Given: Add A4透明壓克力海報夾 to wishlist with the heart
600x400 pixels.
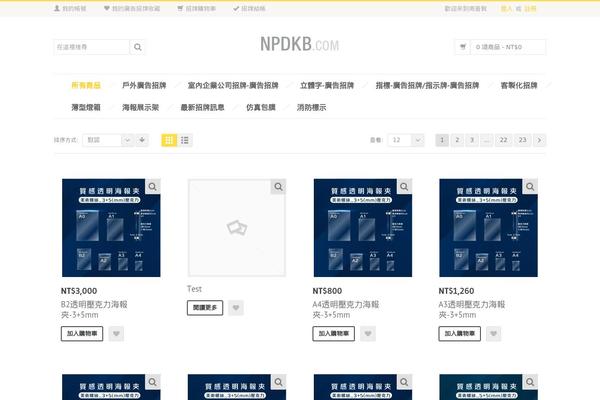Looking at the screenshot, I should tap(368, 334).
